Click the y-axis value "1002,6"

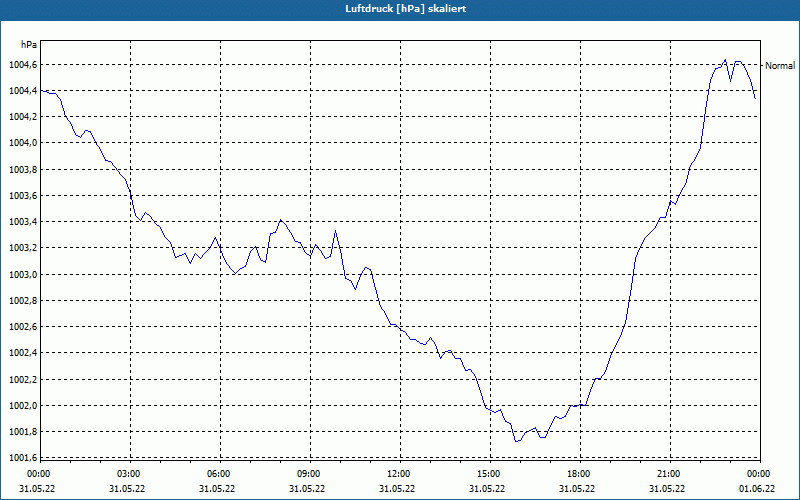[23, 327]
